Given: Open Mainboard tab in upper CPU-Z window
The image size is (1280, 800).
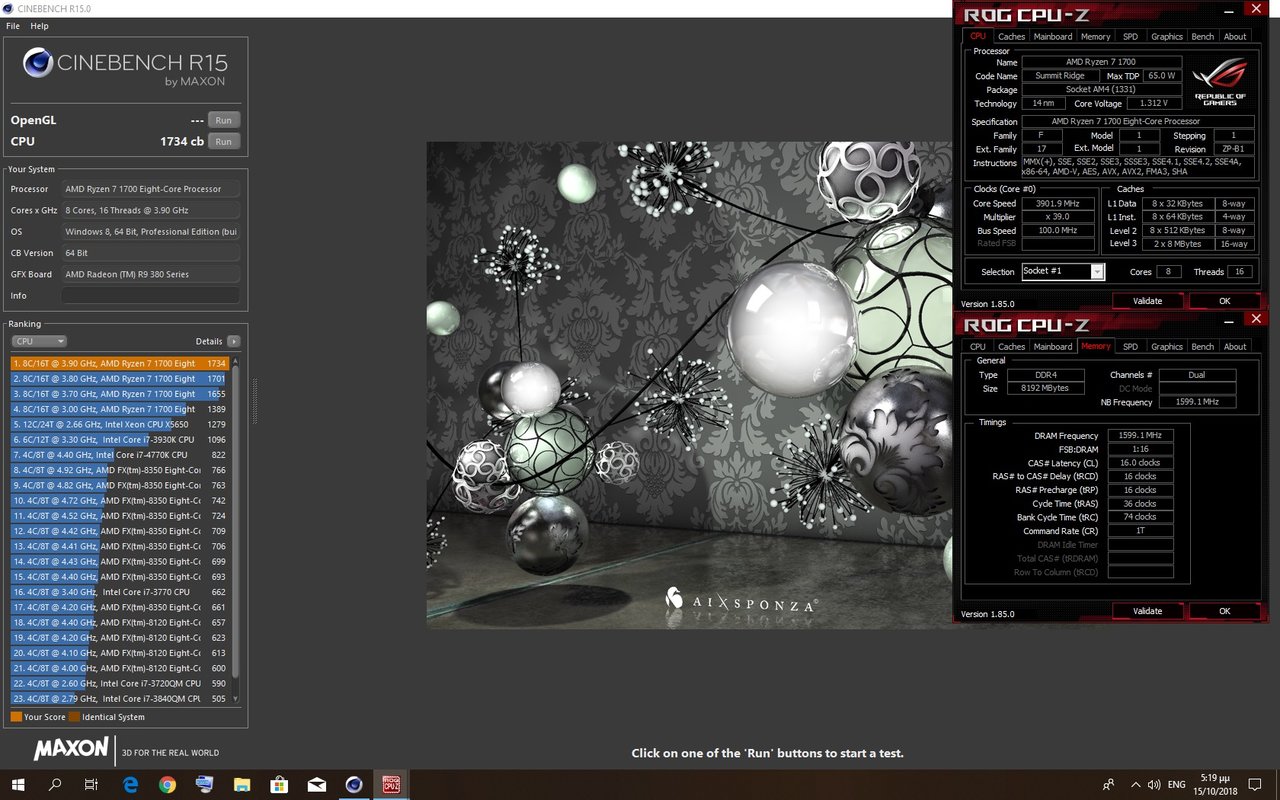Looking at the screenshot, I should (x=1053, y=37).
